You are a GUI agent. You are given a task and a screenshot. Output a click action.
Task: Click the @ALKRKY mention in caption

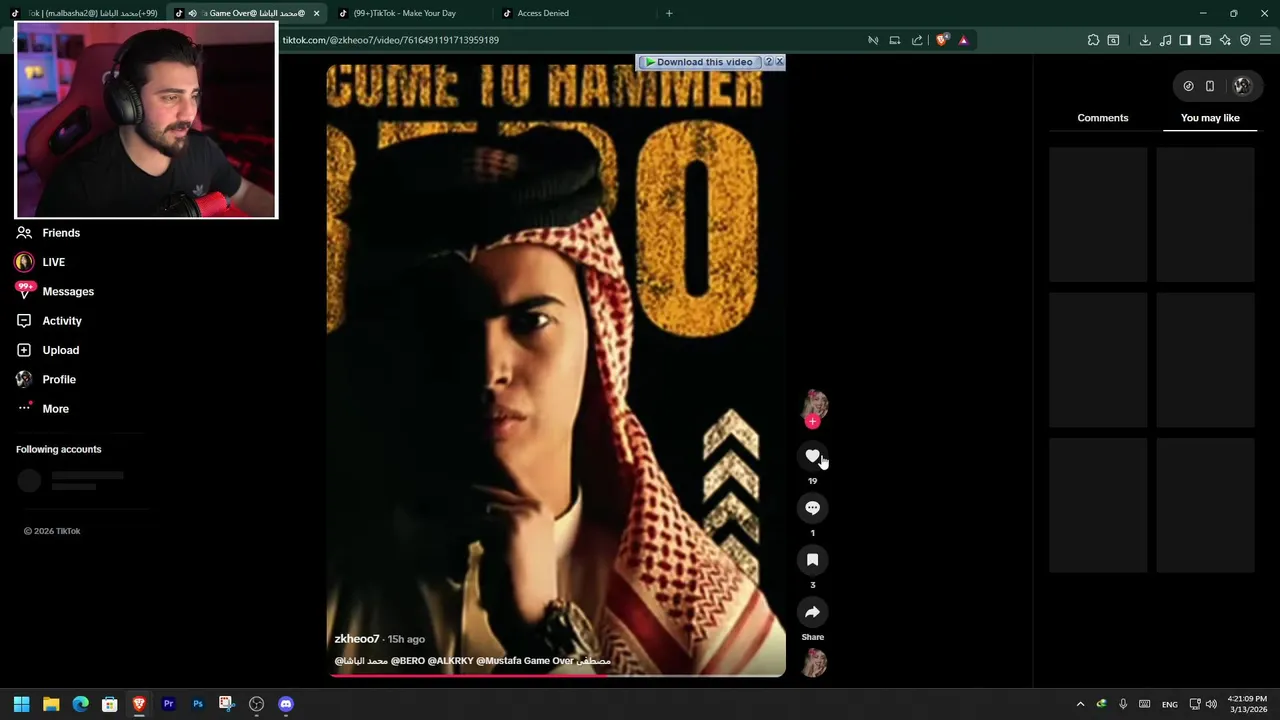click(x=450, y=661)
